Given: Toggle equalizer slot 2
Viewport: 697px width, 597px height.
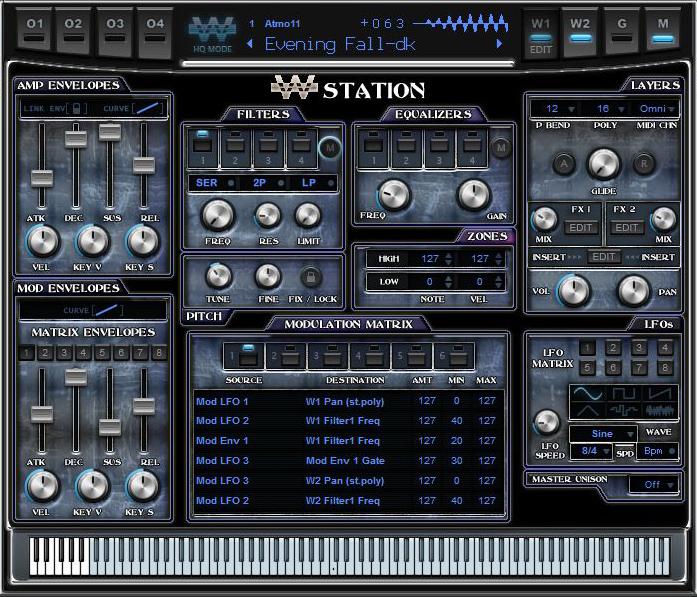Looking at the screenshot, I should (406, 148).
